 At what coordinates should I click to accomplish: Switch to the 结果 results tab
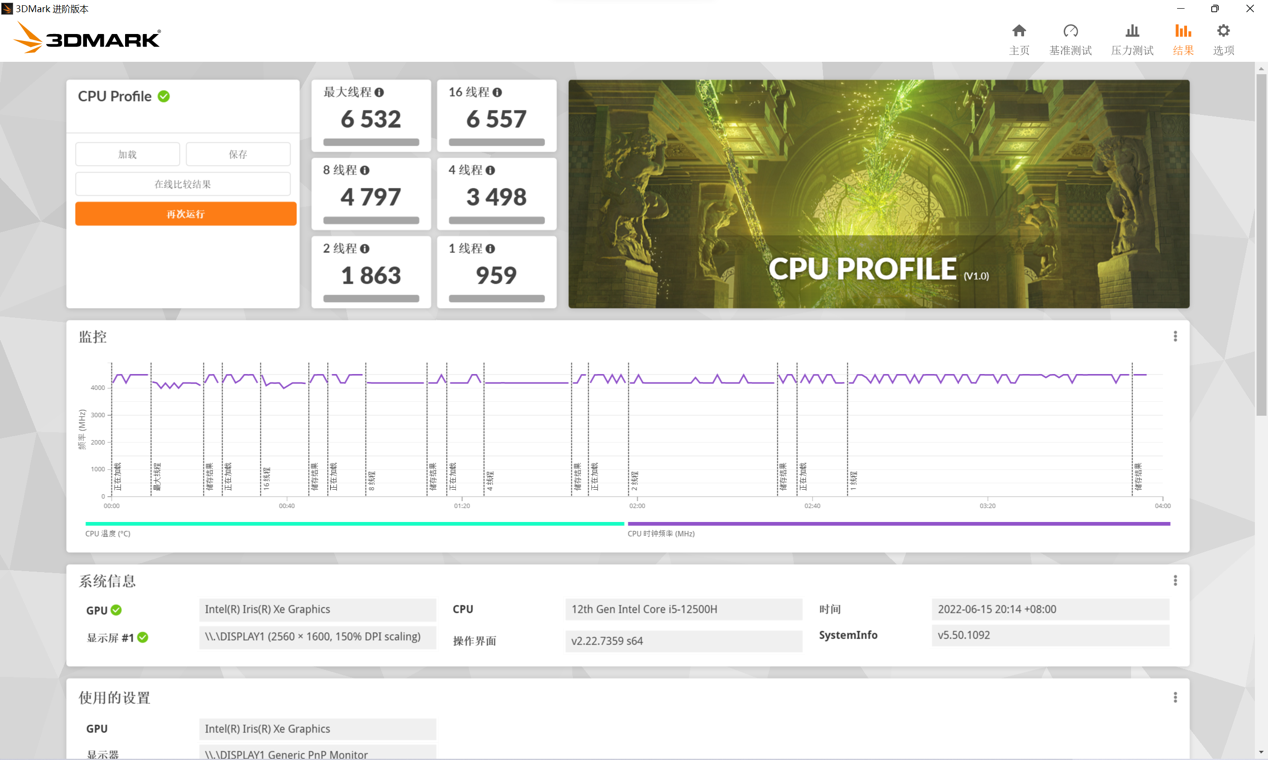tap(1183, 39)
